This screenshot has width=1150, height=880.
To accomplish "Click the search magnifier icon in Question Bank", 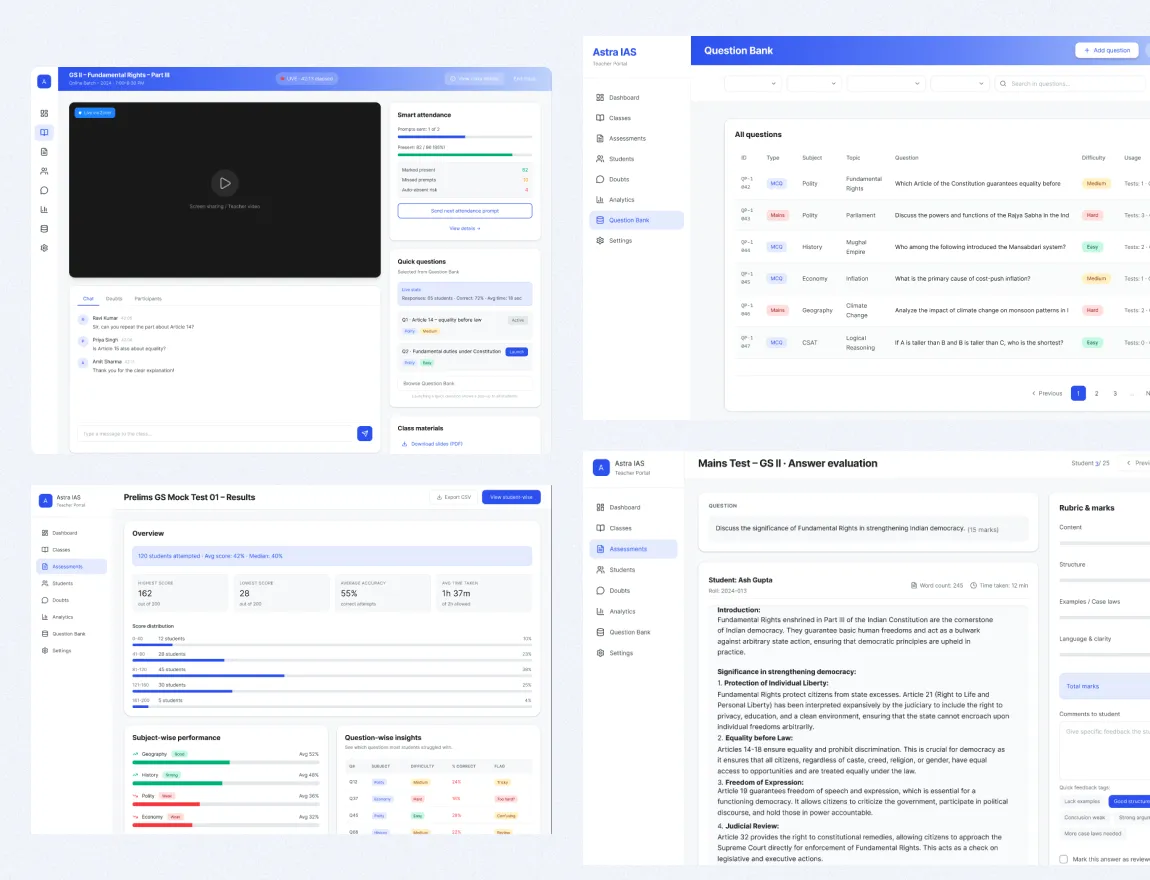I will coord(1003,84).
